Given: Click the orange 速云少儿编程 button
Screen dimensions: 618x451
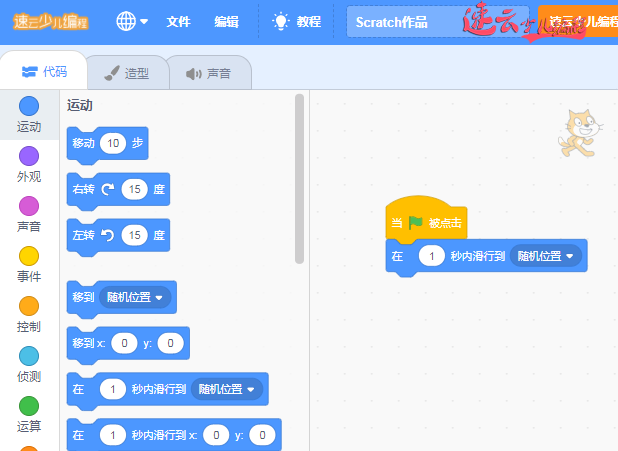Looking at the screenshot, I should [578, 21].
